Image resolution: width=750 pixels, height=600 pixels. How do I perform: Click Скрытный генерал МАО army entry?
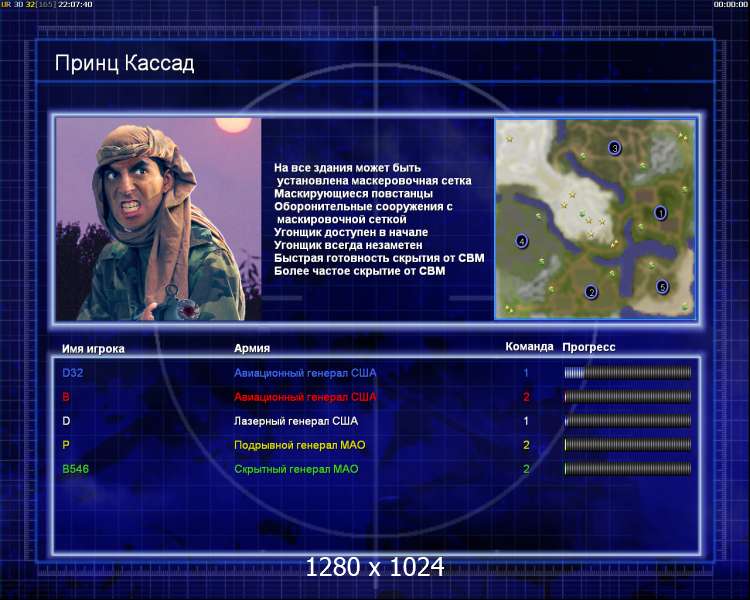(296, 469)
